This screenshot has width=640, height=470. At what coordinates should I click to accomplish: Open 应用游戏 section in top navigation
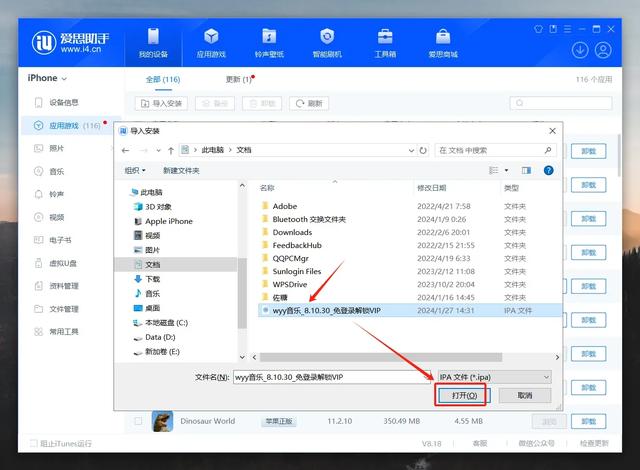(211, 43)
